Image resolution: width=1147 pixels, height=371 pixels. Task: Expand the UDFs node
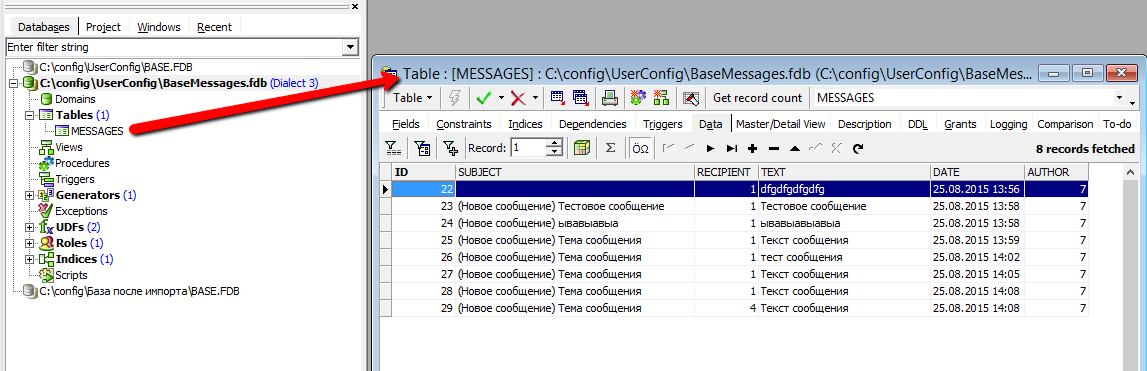coord(29,228)
